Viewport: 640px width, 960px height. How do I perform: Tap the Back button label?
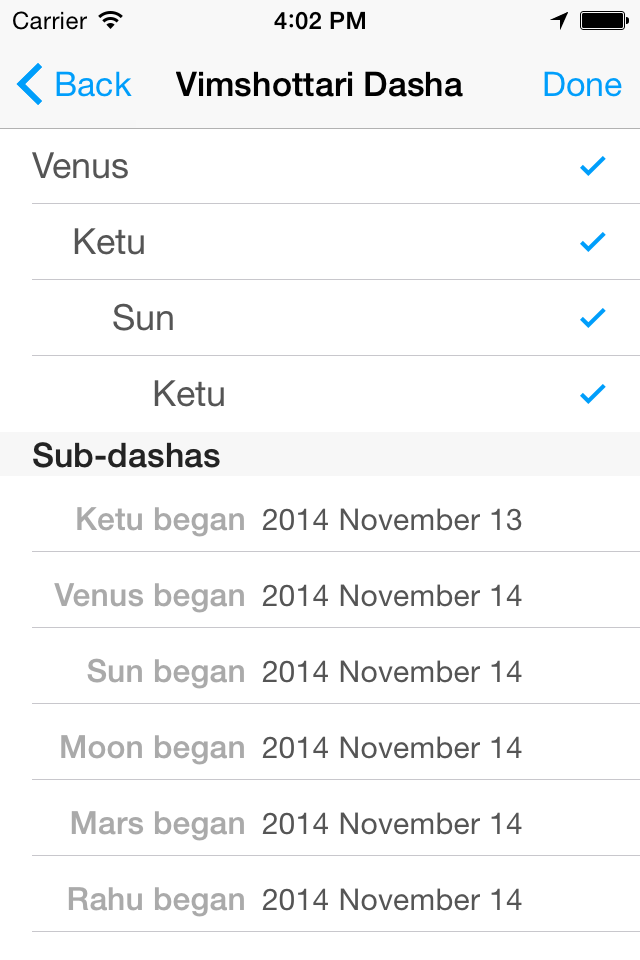92,84
